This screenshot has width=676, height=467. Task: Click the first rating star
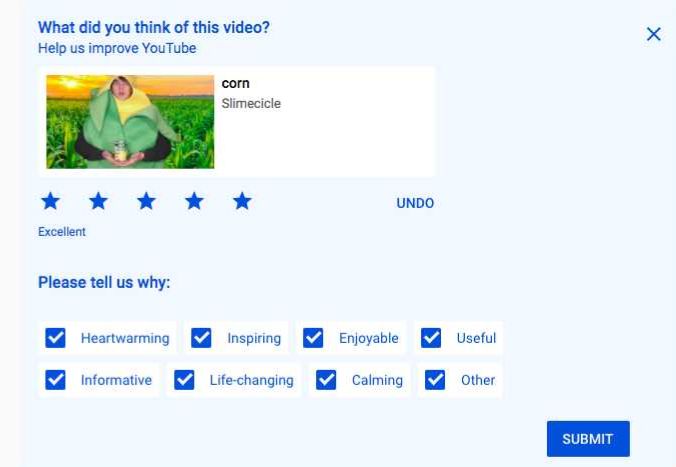coord(50,202)
